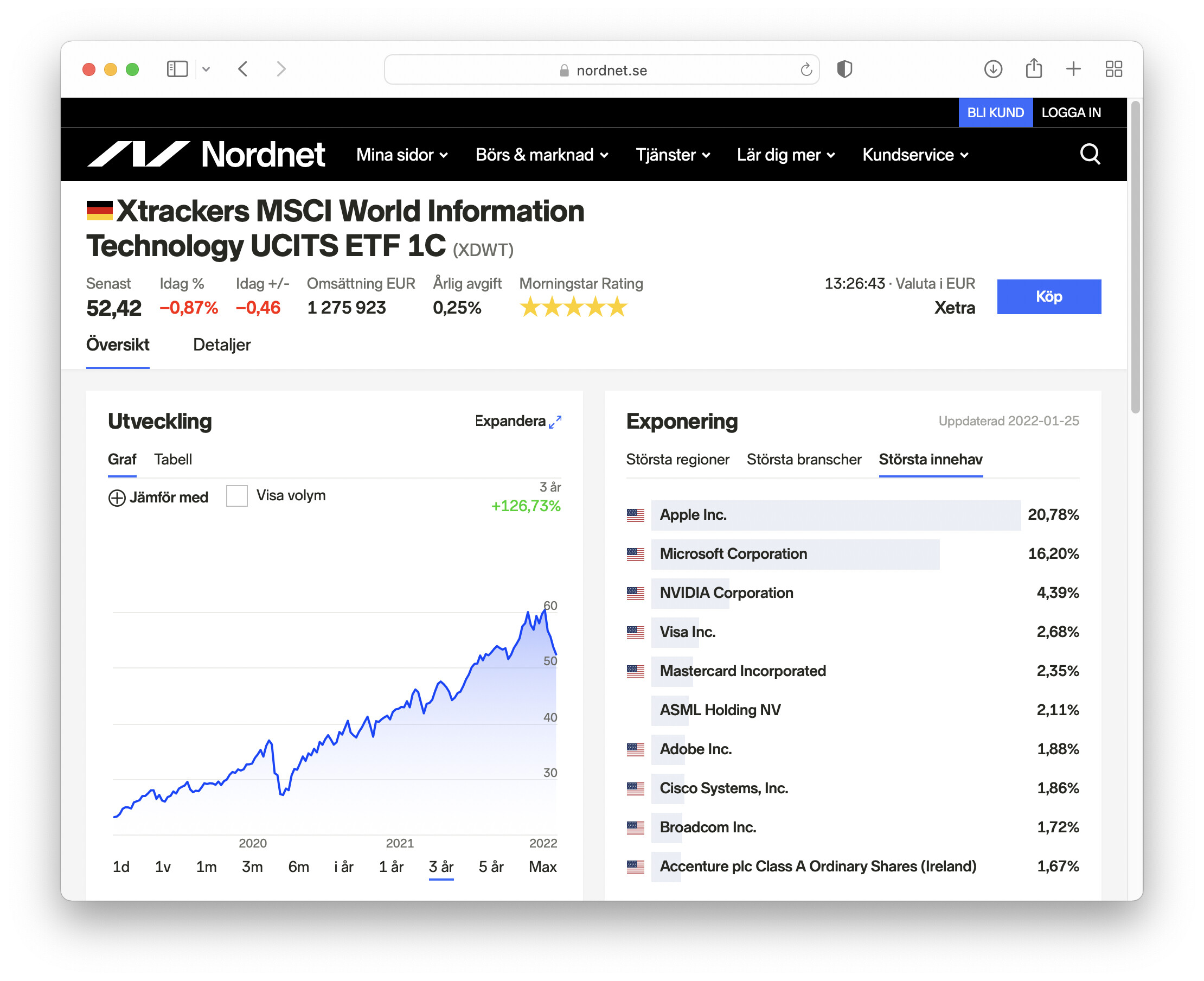
Task: Switch chart period to 1 år
Action: (x=391, y=867)
